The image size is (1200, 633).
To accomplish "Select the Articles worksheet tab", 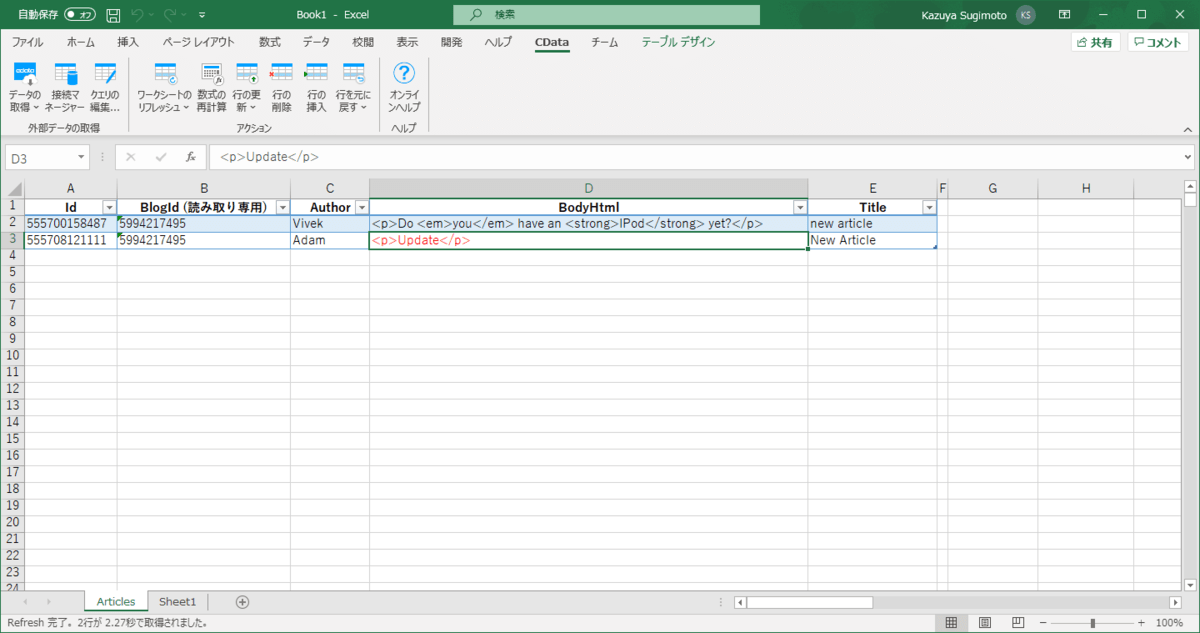I will click(x=116, y=602).
